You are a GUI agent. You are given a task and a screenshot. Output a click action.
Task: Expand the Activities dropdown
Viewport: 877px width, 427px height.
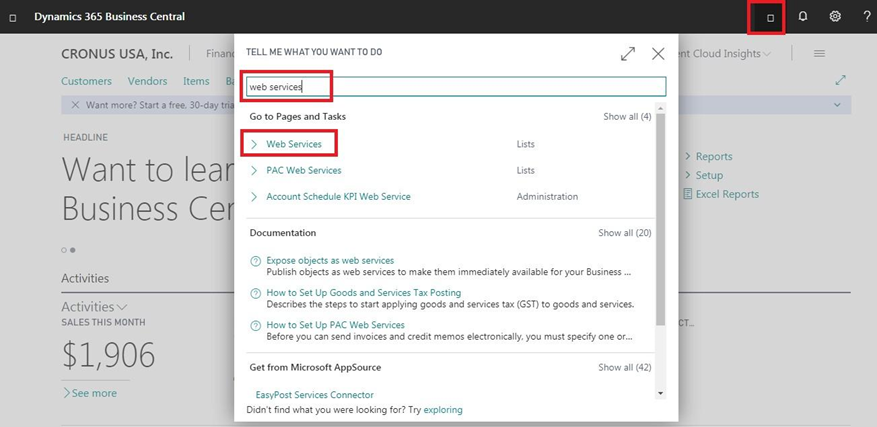[x=94, y=307]
